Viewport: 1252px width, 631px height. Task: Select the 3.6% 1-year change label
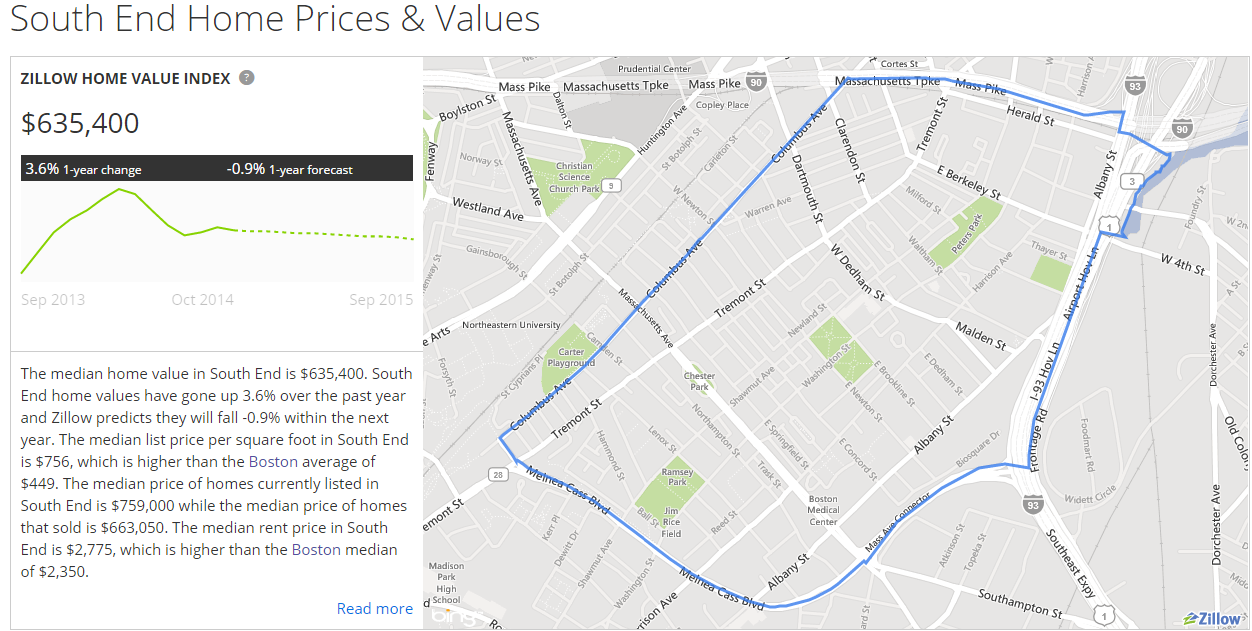point(83,169)
